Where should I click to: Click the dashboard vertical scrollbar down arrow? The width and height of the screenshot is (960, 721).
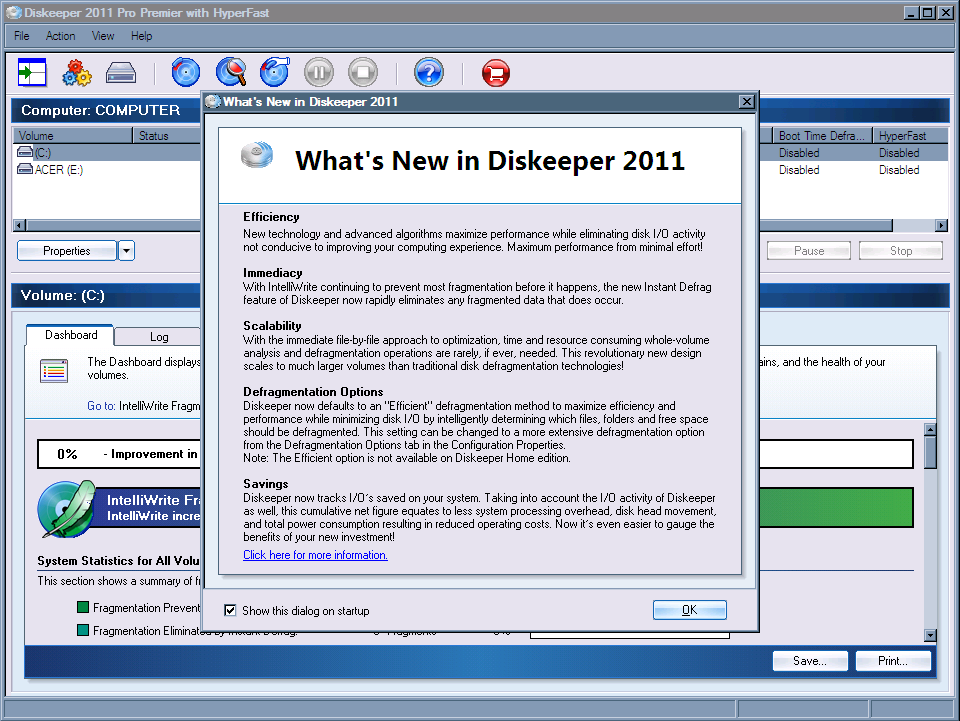click(x=930, y=635)
